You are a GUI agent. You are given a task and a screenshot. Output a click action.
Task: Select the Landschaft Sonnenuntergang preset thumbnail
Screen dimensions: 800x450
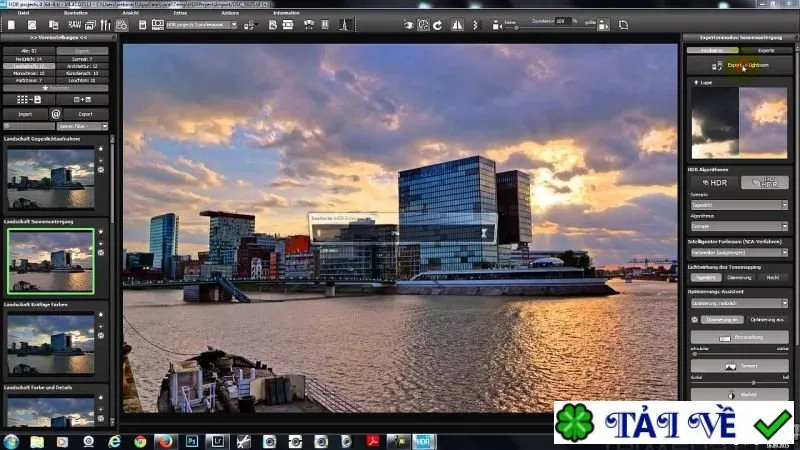click(51, 262)
